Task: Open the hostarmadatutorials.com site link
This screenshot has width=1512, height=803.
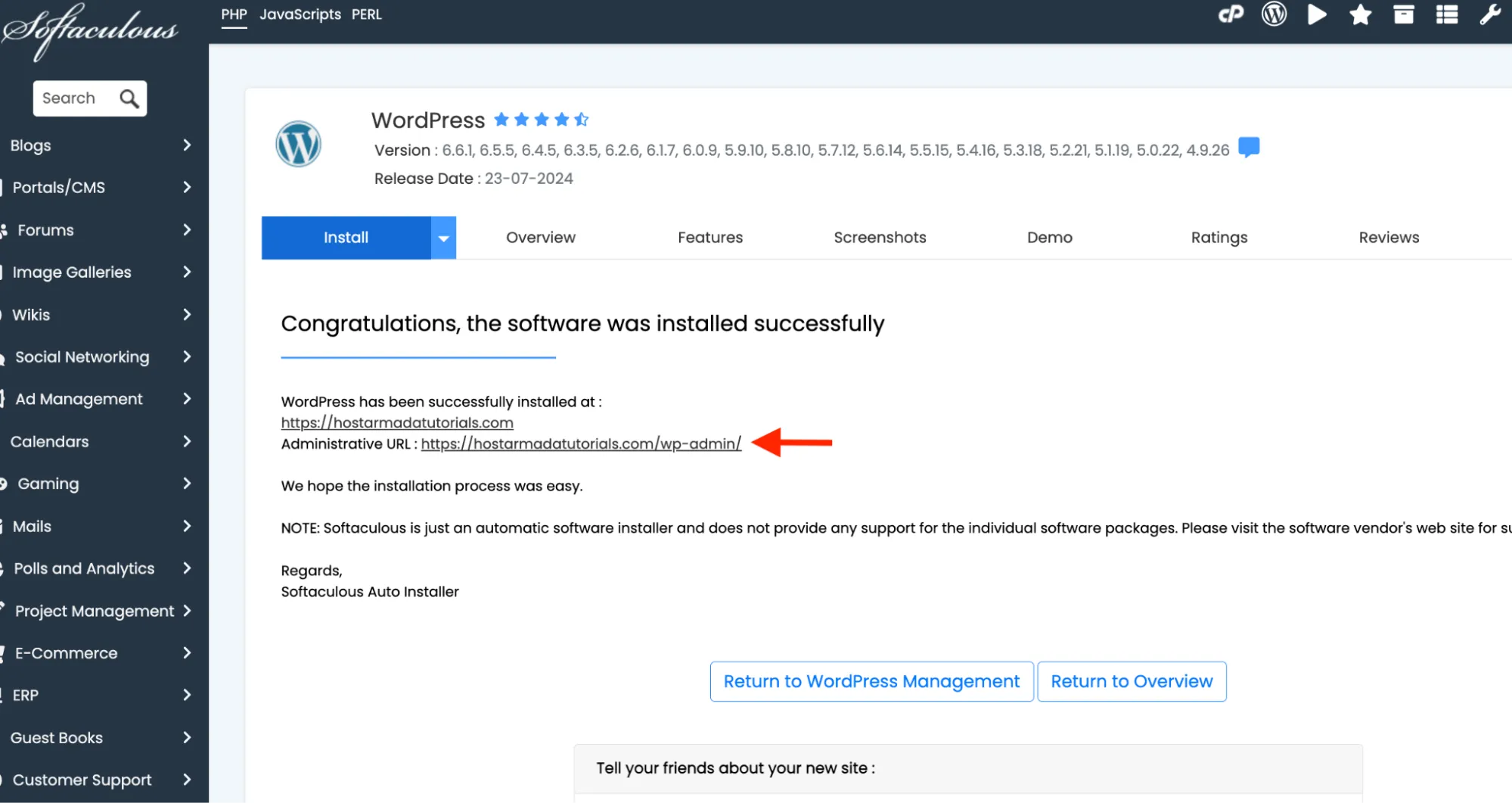Action: (x=397, y=423)
